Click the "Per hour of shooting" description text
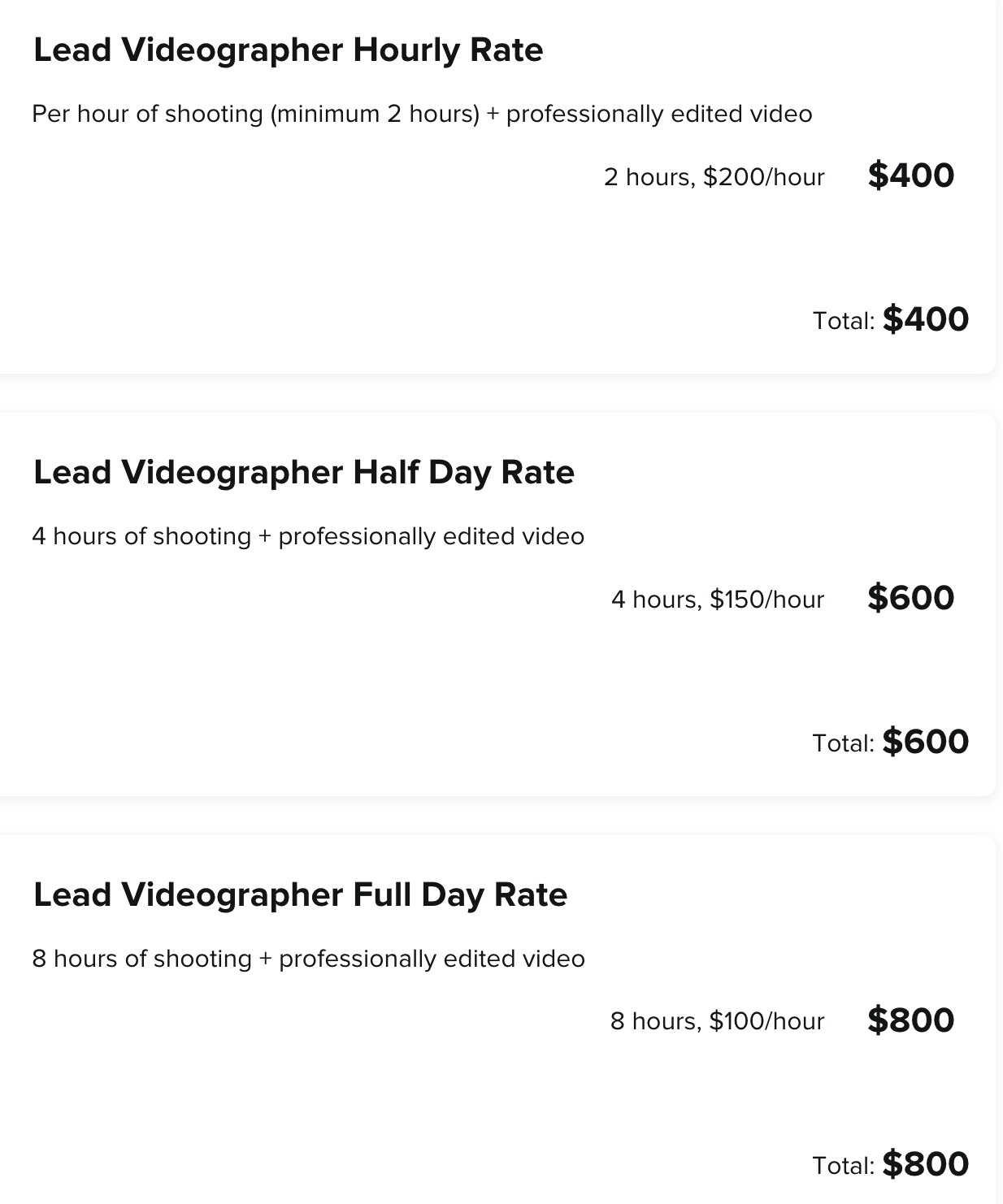 (147, 114)
